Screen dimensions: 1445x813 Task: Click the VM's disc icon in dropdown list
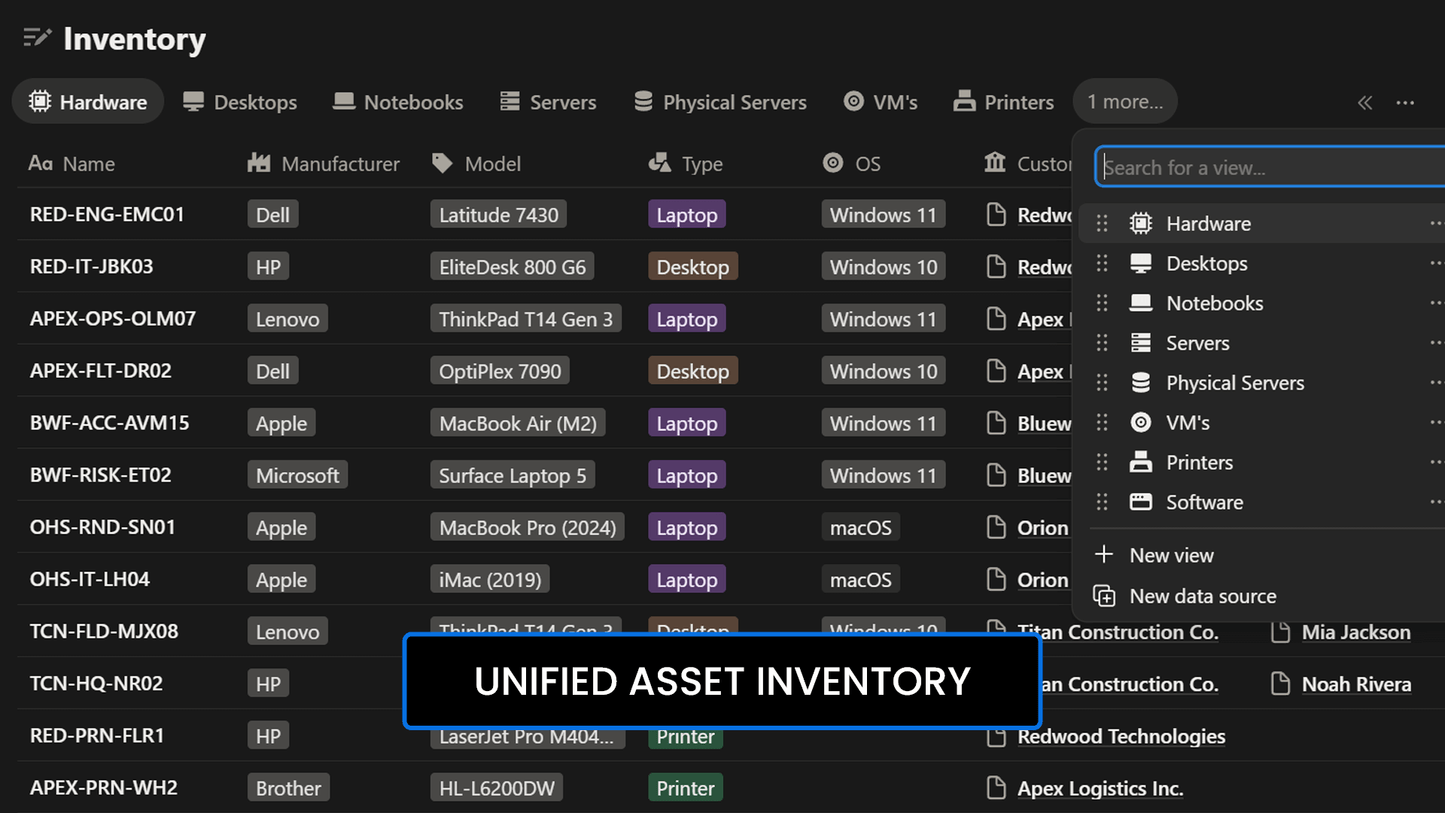(1140, 423)
